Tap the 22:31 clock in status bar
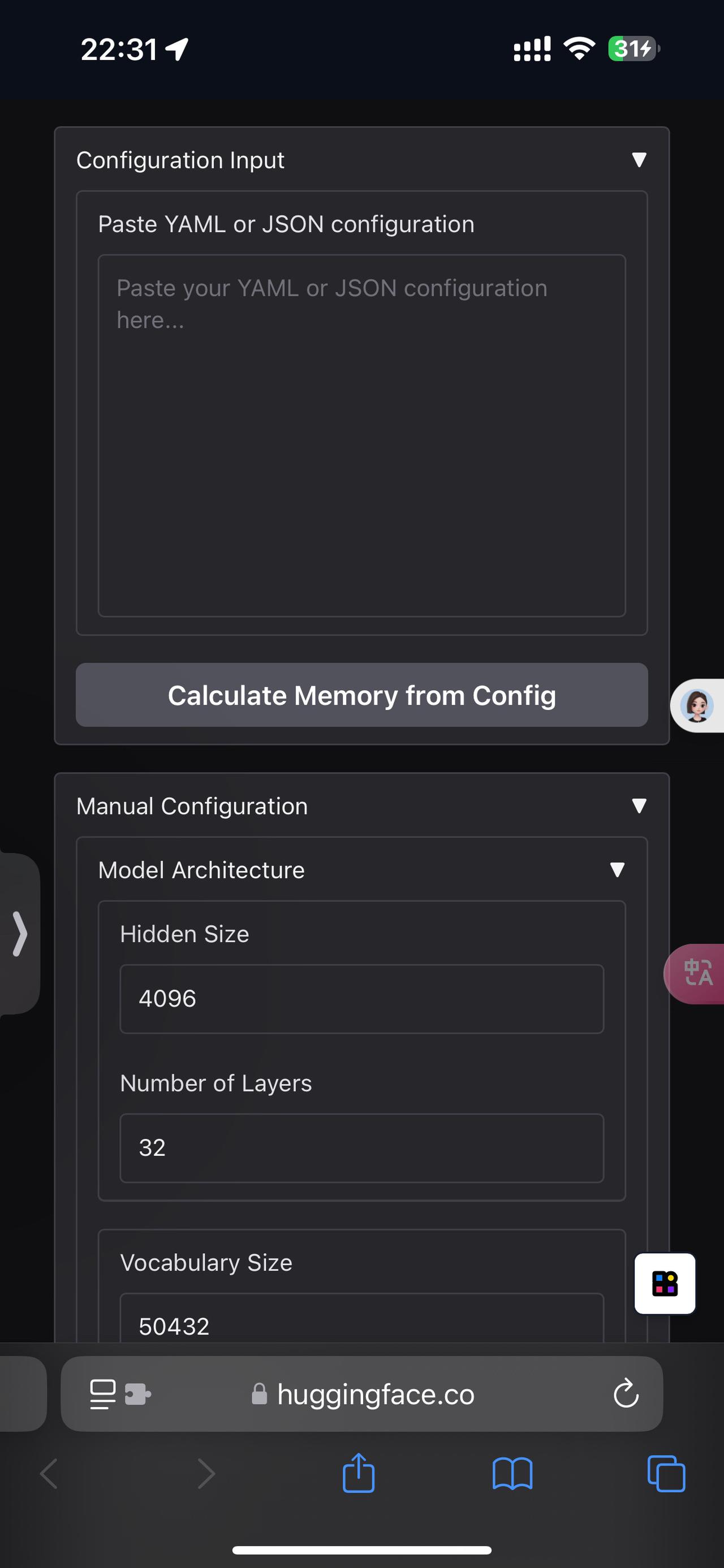The image size is (724, 1568). pos(119,49)
